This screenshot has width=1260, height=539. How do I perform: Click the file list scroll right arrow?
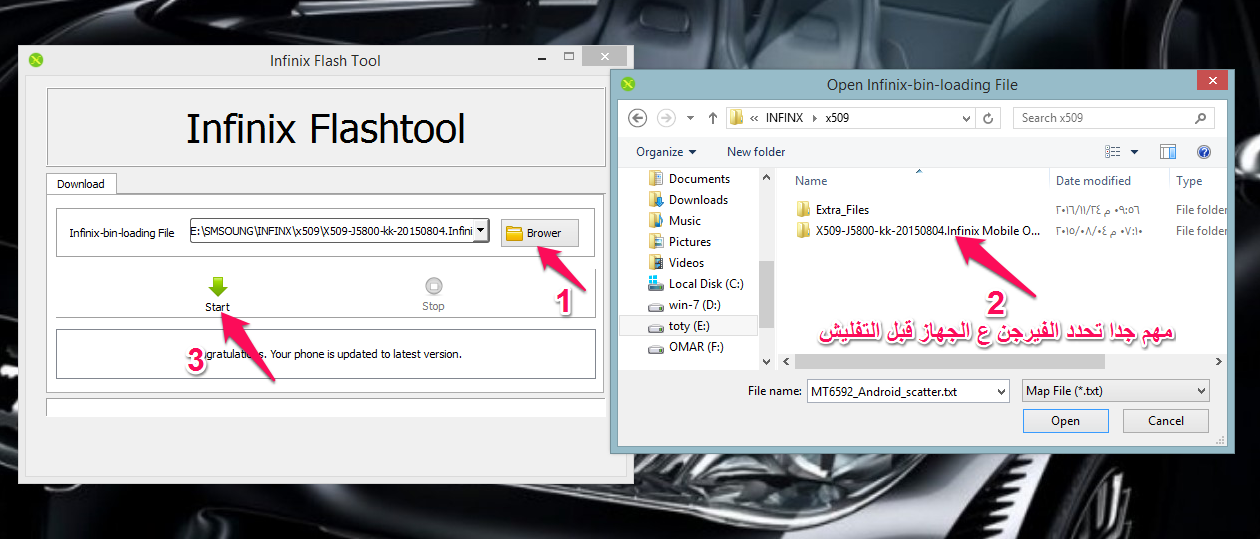coord(1219,361)
